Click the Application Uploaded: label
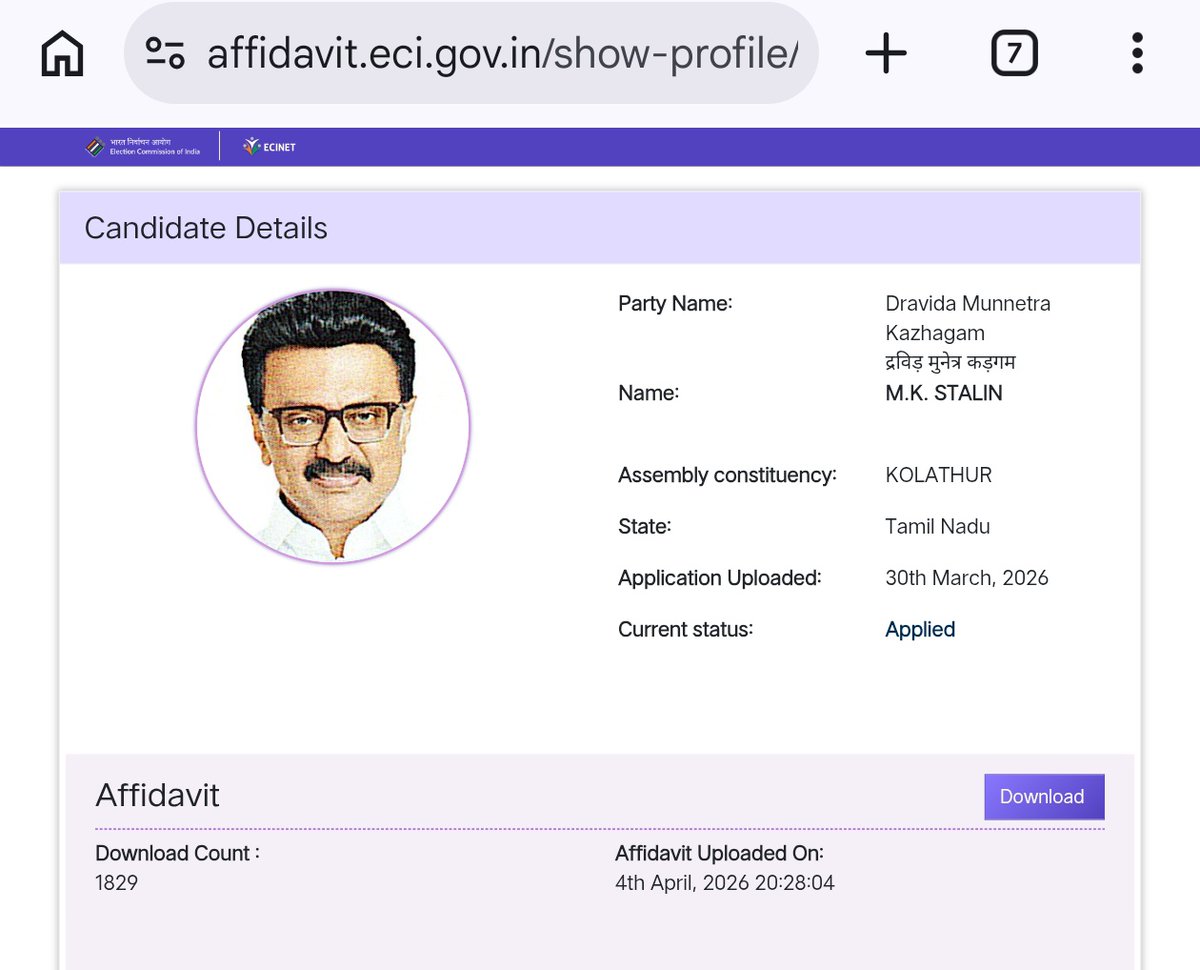 pyautogui.click(x=720, y=578)
